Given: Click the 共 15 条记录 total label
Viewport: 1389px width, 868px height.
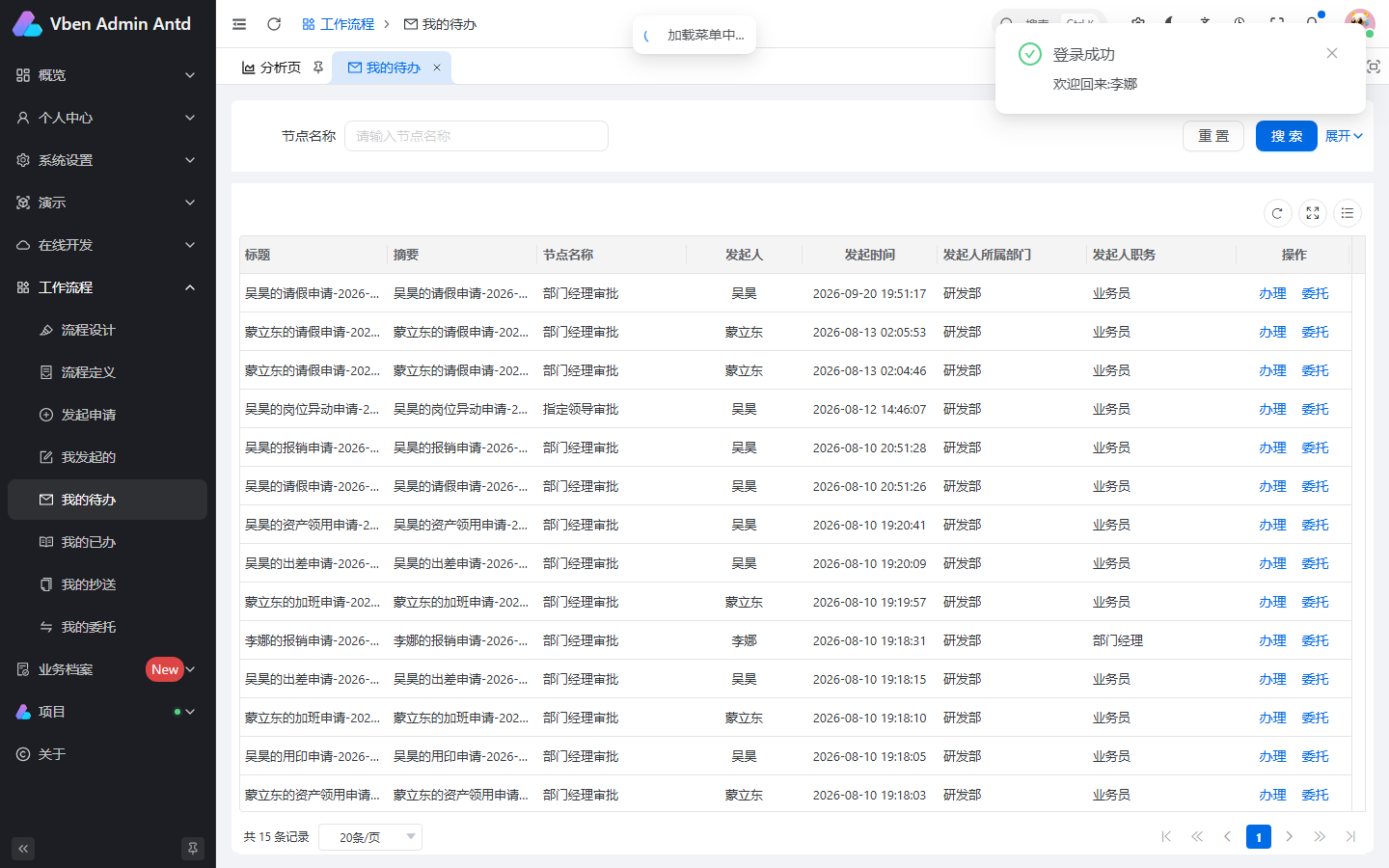Looking at the screenshot, I should [x=276, y=837].
